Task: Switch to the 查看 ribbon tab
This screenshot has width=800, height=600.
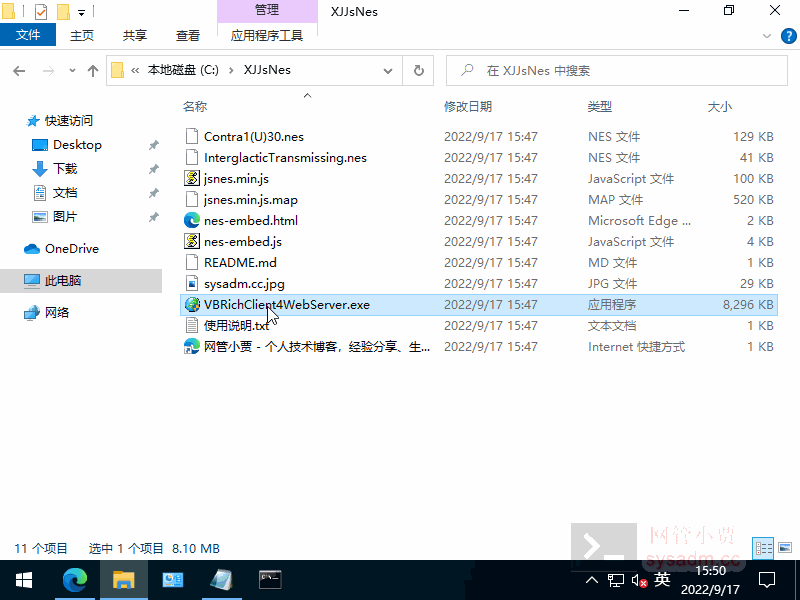Action: pos(188,35)
